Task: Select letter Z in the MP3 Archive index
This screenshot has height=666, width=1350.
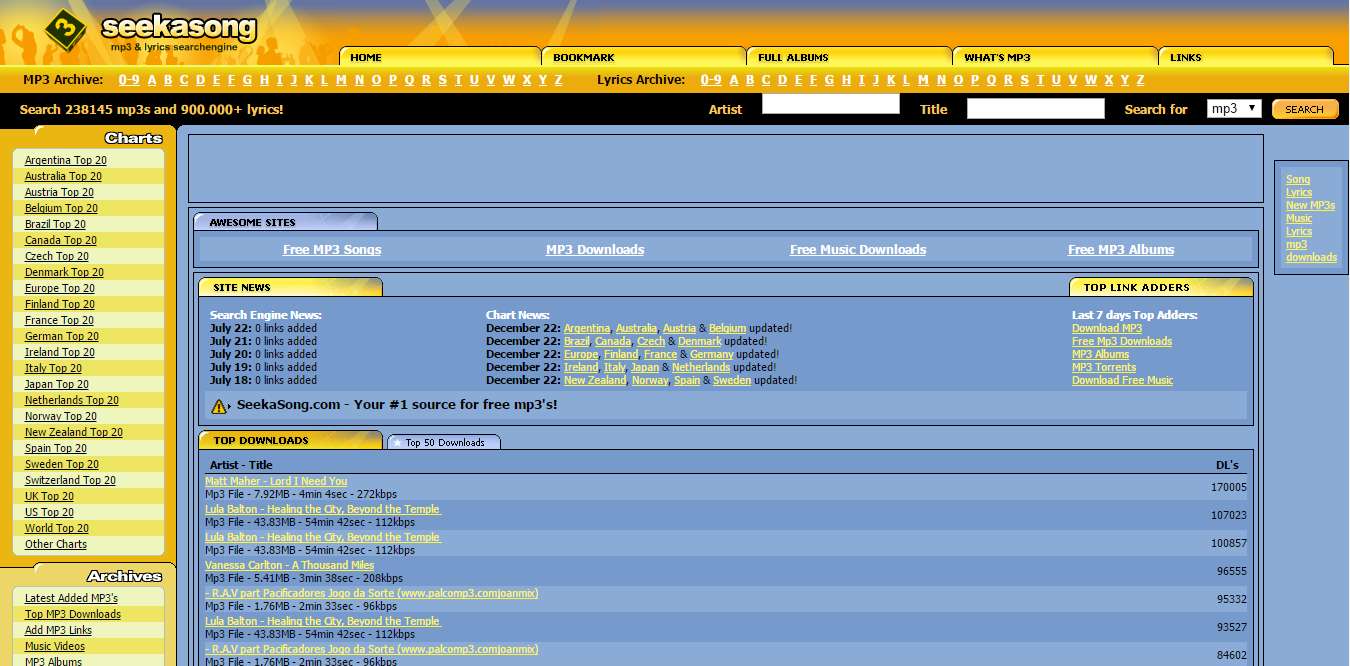Action: tap(558, 80)
